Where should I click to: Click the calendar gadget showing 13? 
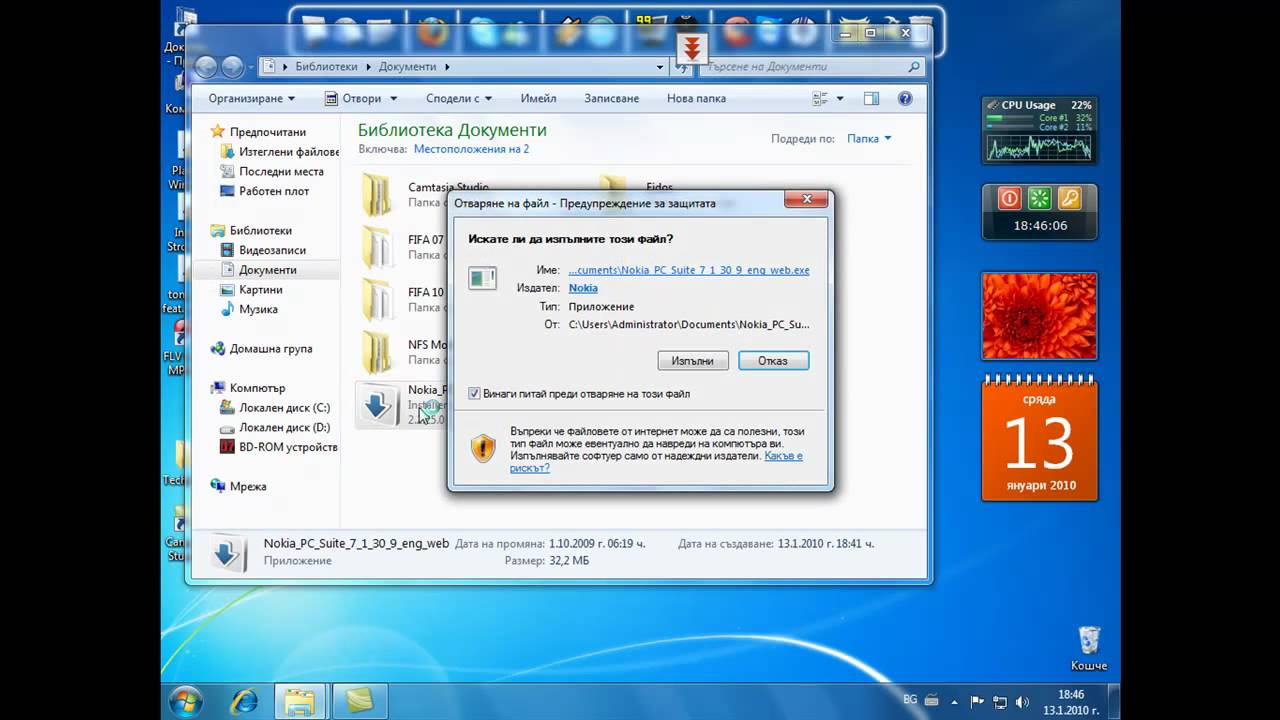click(x=1040, y=438)
